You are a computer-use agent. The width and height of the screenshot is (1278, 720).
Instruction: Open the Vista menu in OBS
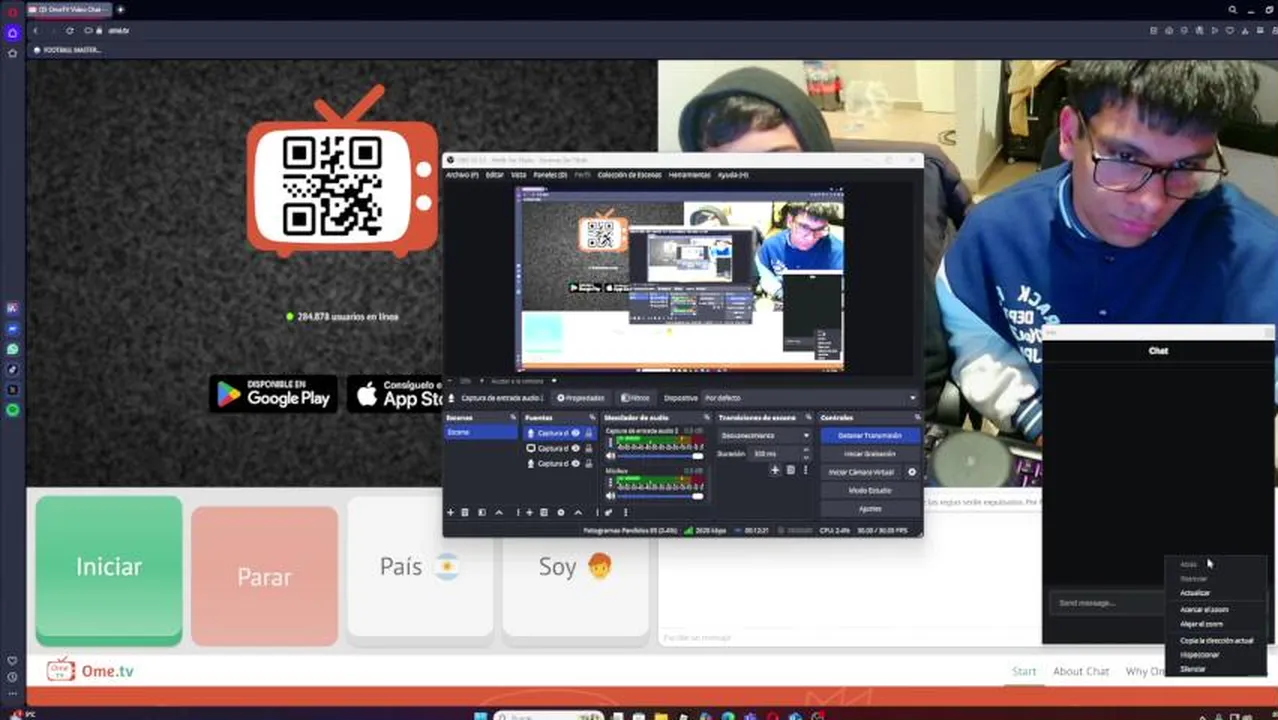pos(518,174)
